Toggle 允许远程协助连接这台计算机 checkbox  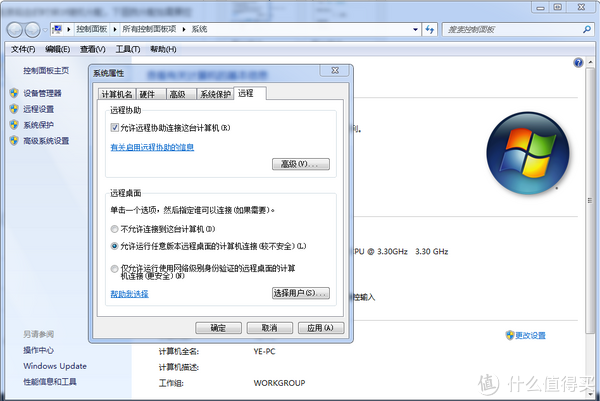coord(114,127)
